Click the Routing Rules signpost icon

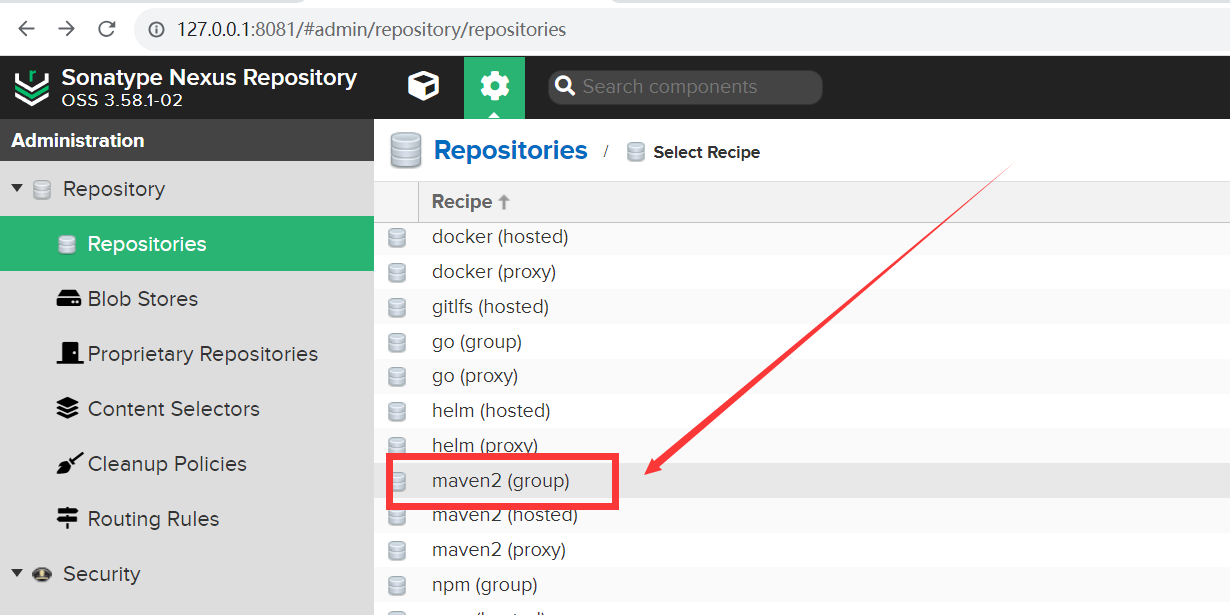click(x=68, y=519)
